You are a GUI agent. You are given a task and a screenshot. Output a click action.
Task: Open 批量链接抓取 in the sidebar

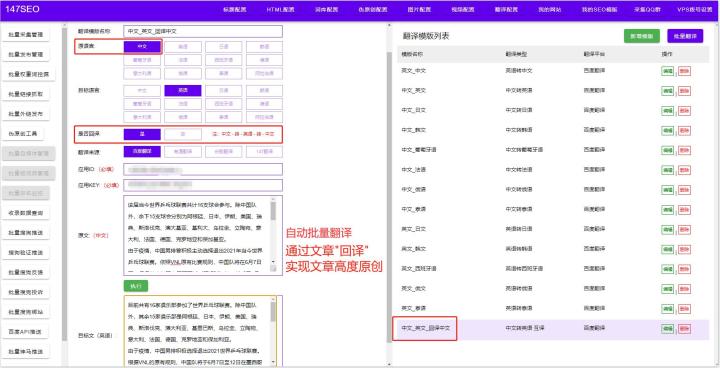coord(26,94)
